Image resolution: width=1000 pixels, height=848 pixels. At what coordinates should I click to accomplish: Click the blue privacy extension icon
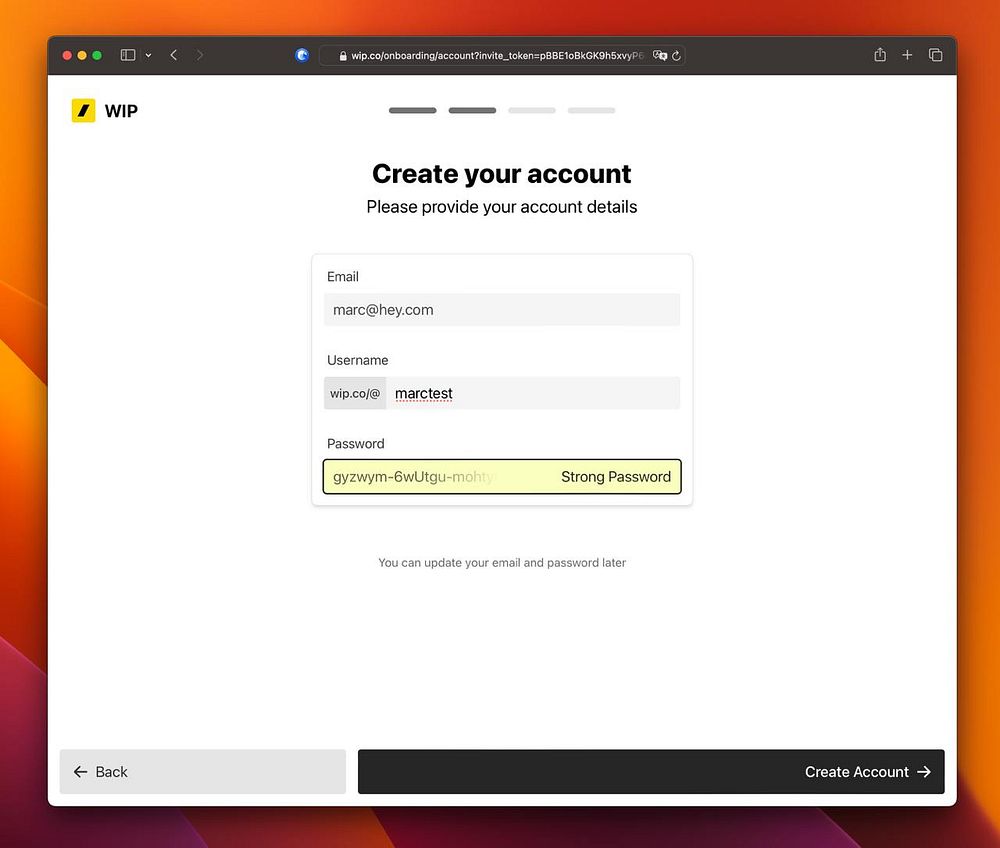coord(302,55)
